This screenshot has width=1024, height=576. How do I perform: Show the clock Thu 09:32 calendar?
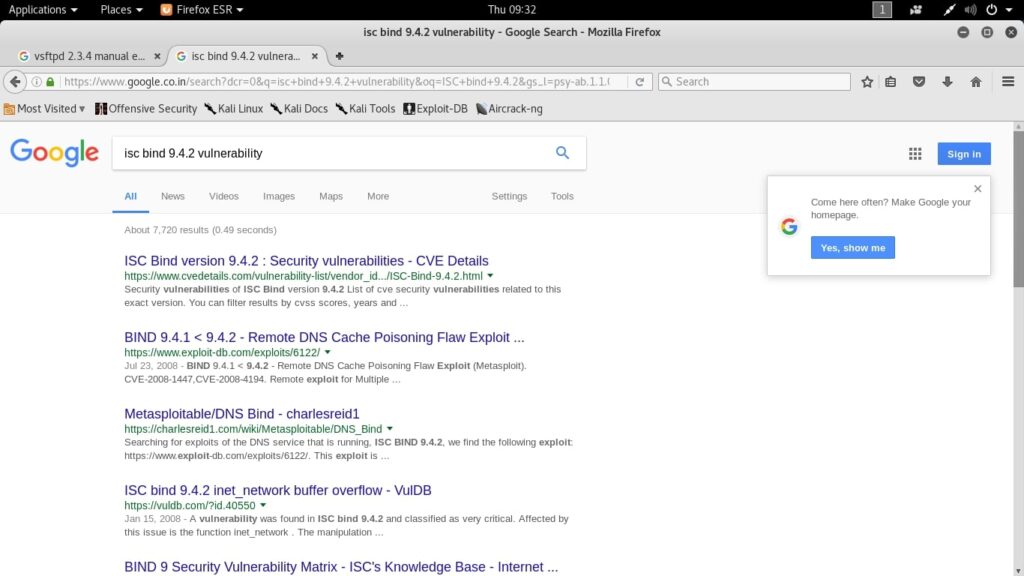511,10
